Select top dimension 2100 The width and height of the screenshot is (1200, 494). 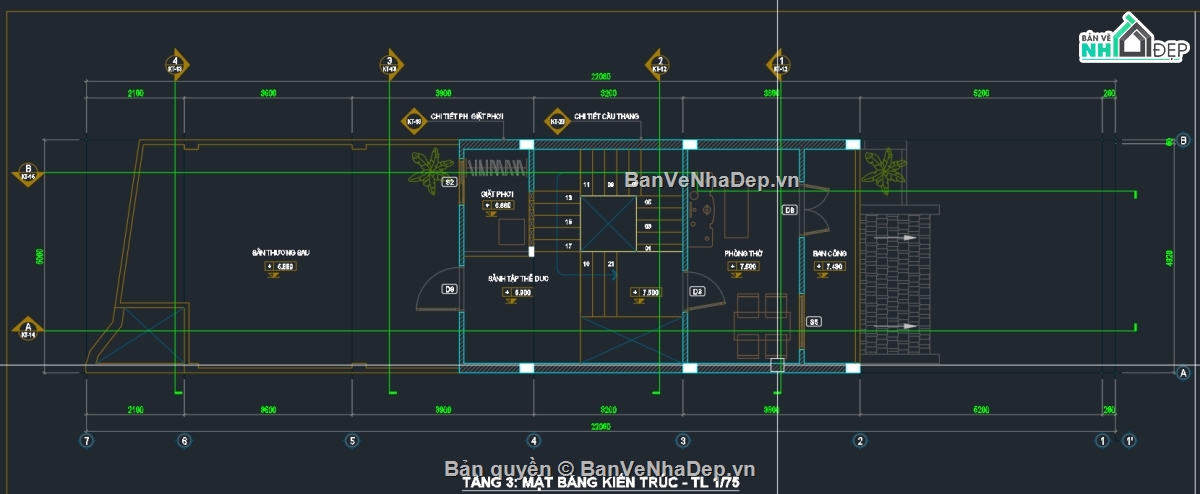tap(136, 93)
